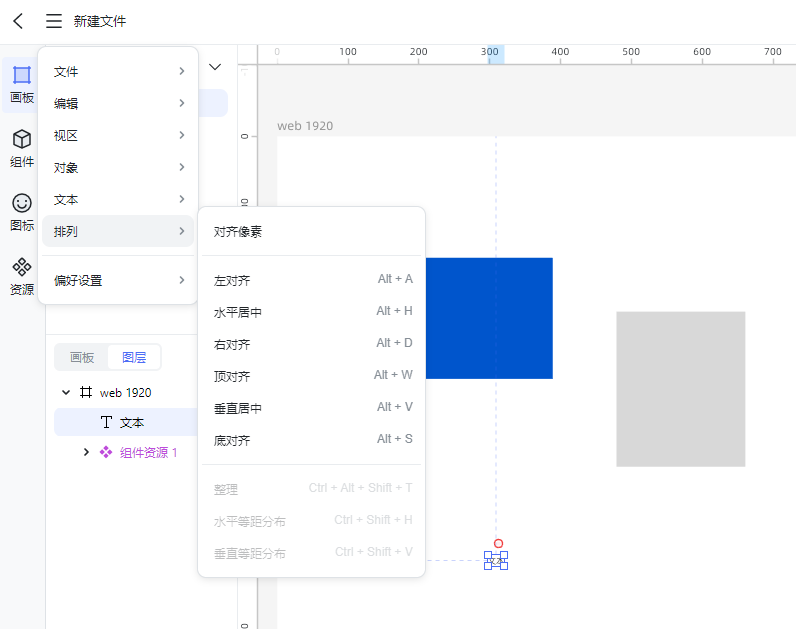Switch to the 图层 layers tab
This screenshot has width=796, height=629.
(x=134, y=357)
